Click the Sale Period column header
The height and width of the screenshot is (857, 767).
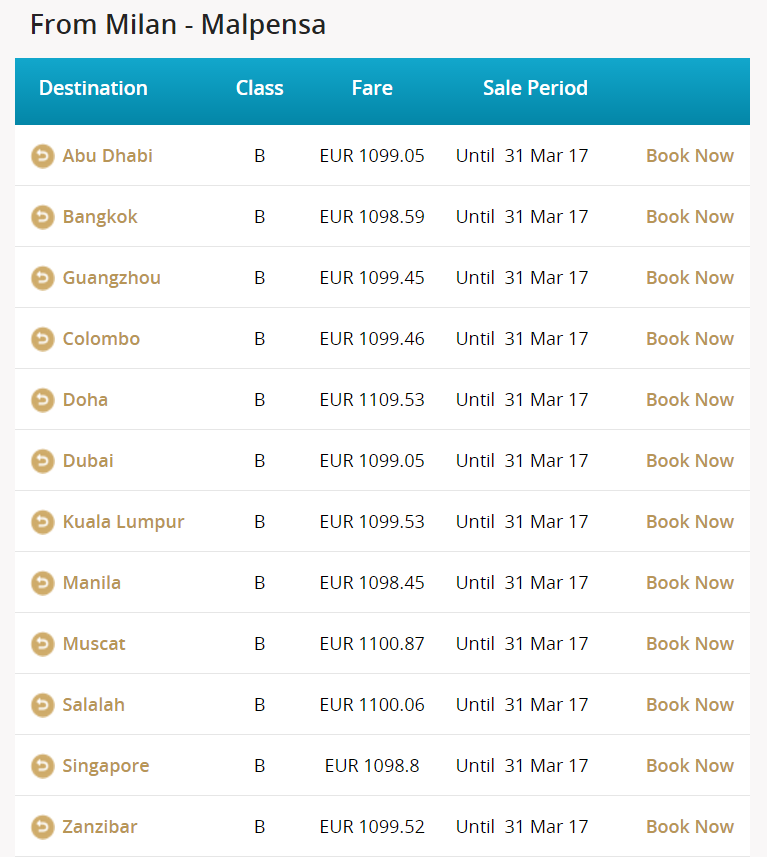coord(535,88)
